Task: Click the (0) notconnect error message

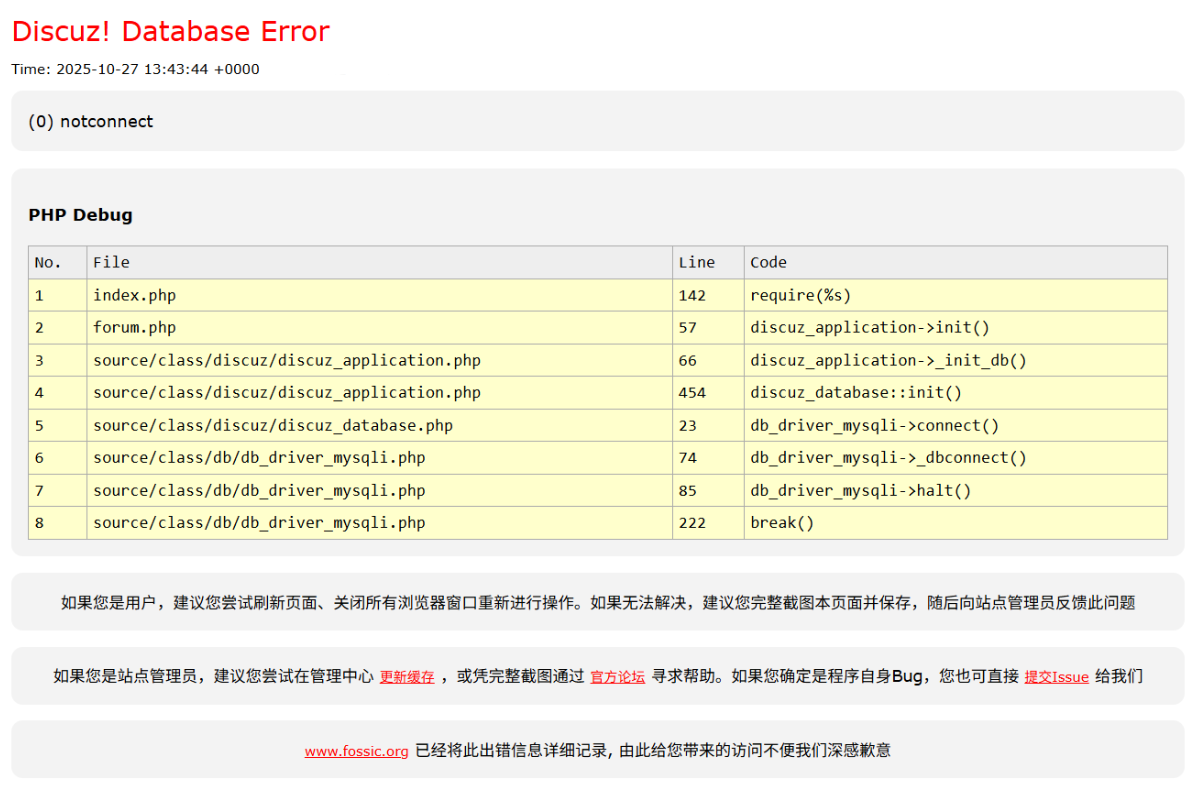Action: 91,122
